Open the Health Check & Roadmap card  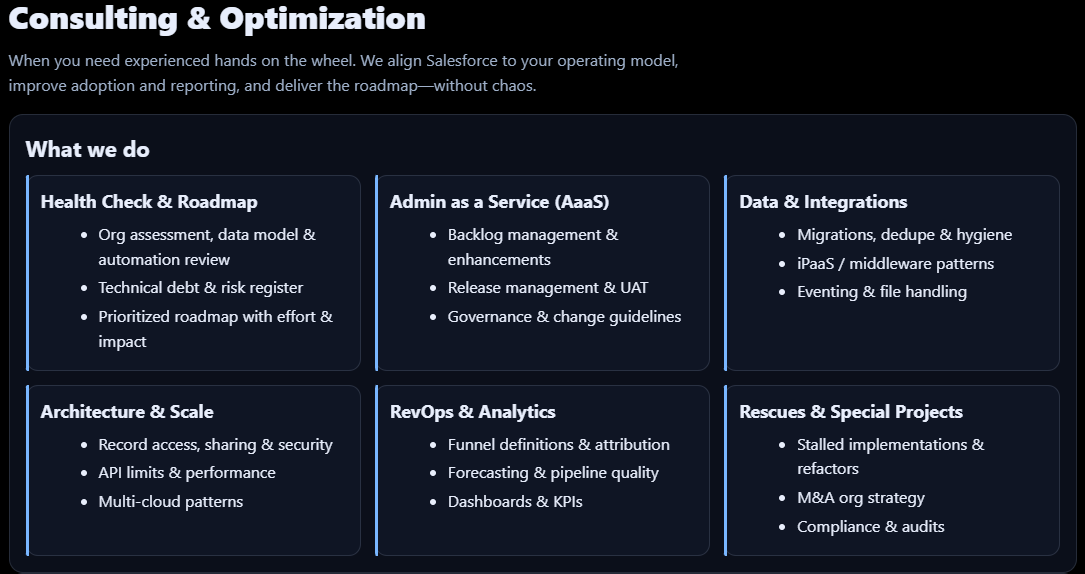pyautogui.click(x=149, y=202)
